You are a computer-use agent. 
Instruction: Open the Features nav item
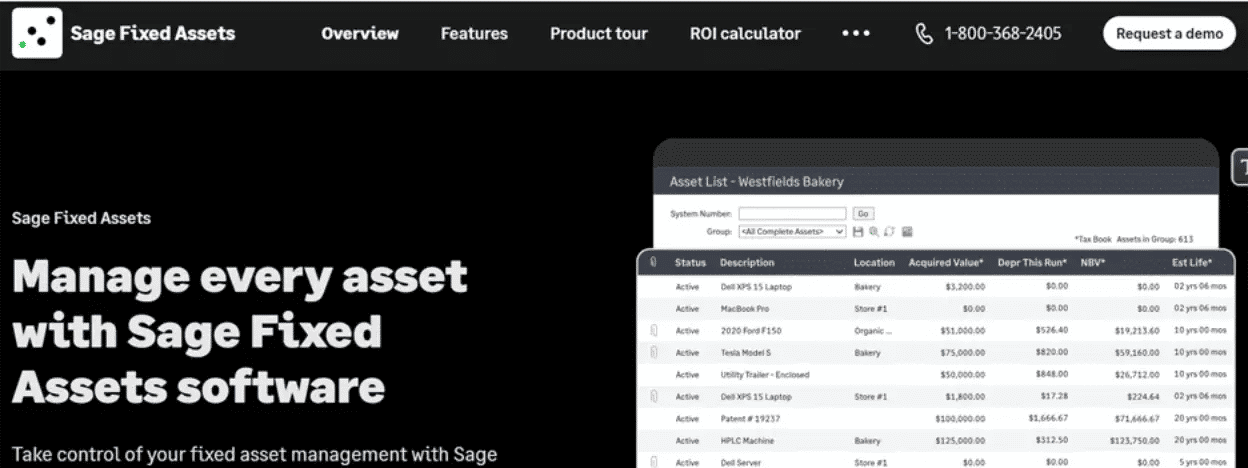(474, 33)
